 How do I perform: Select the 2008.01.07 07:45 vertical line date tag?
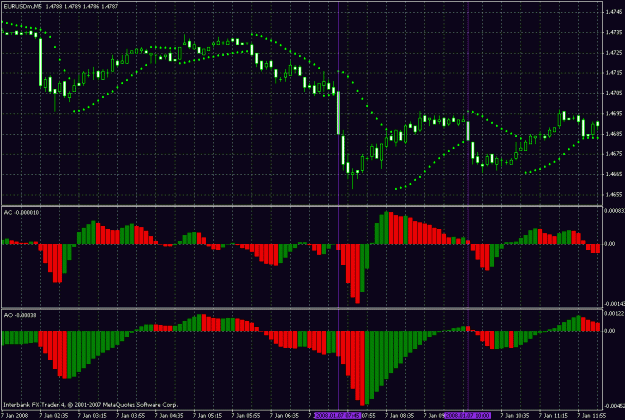(338, 416)
